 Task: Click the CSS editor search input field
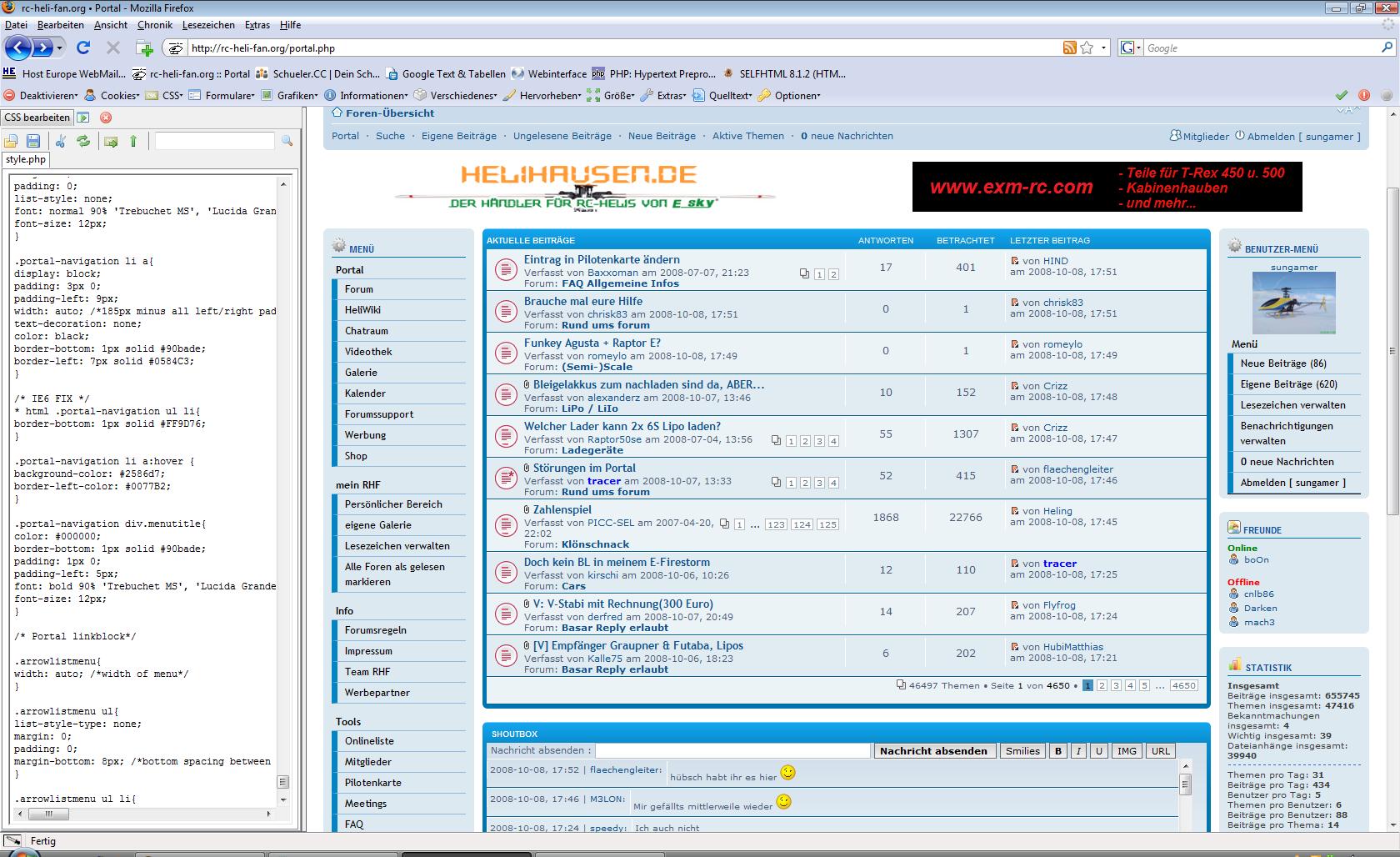[214, 141]
